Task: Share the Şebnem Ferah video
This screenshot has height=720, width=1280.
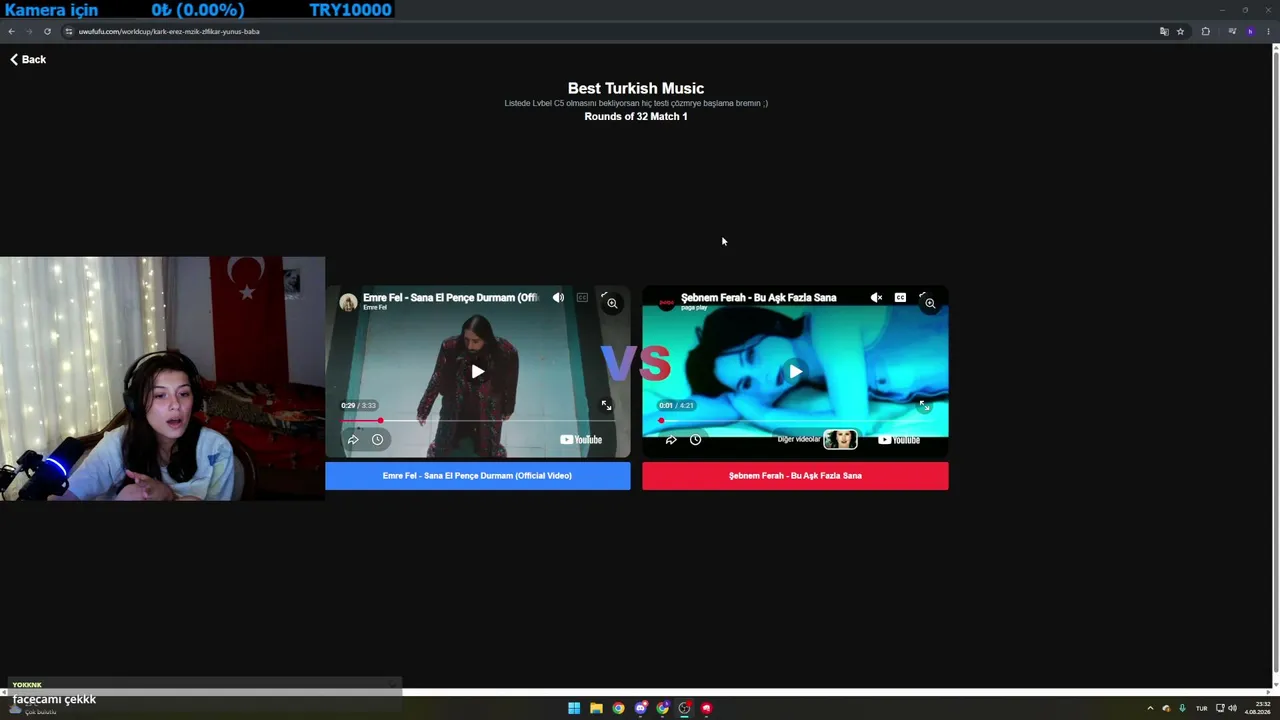Action: coord(671,440)
